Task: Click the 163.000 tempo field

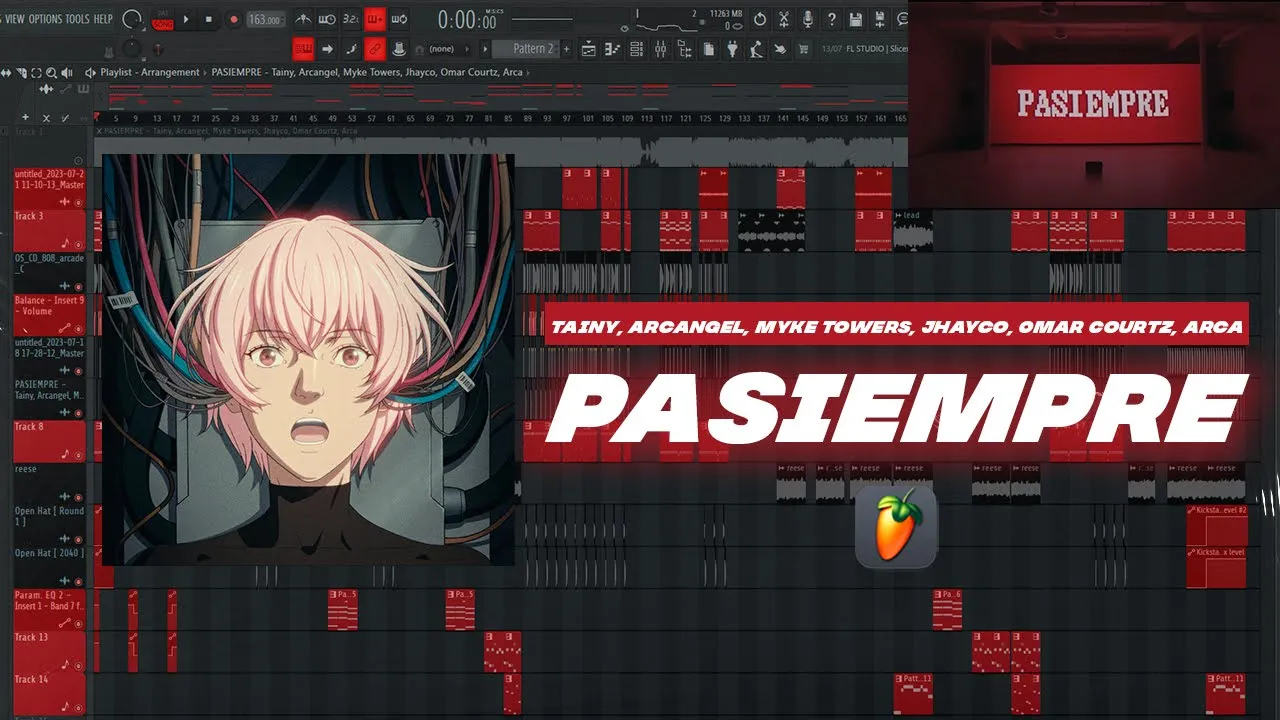Action: pos(265,19)
